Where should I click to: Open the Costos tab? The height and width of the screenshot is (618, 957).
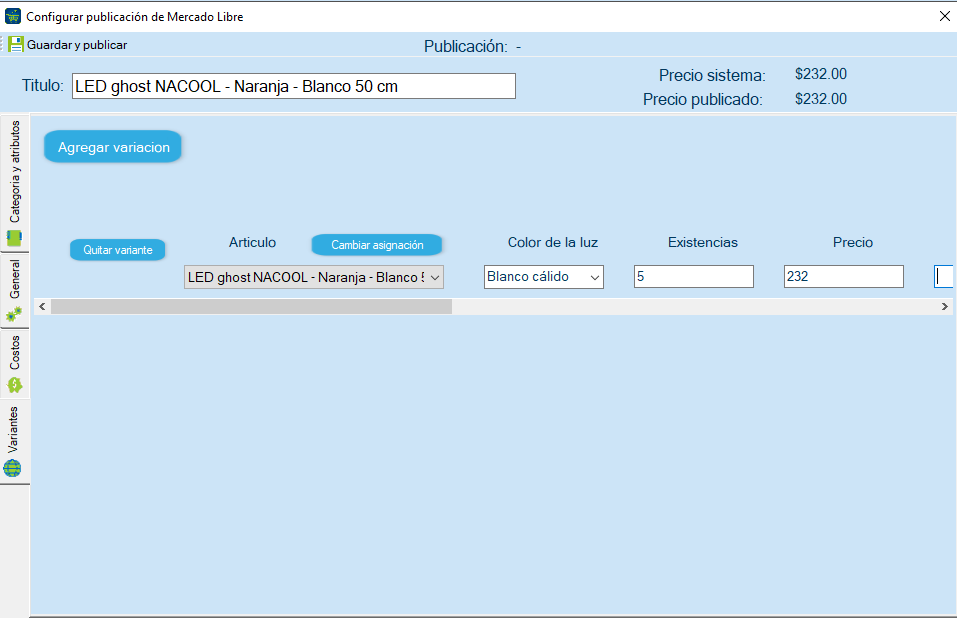15,364
